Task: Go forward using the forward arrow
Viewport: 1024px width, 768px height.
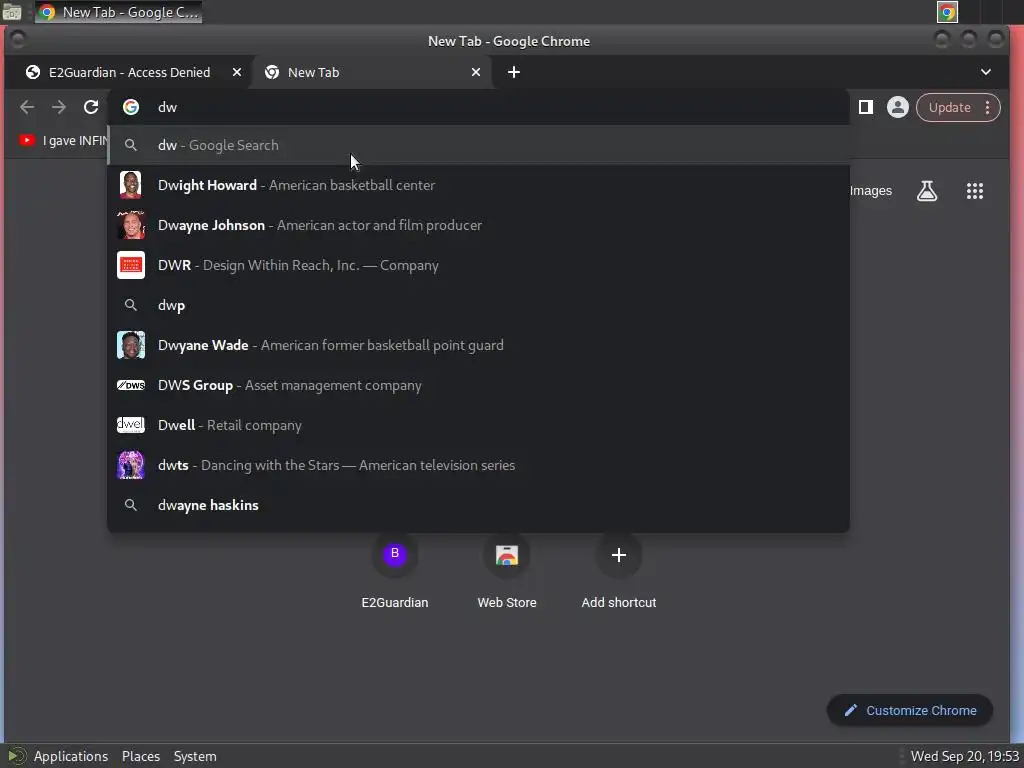Action: (x=59, y=107)
